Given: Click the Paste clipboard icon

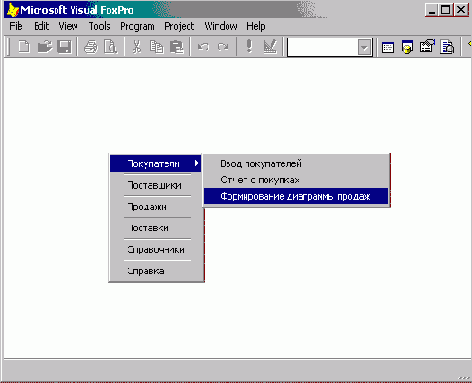Looking at the screenshot, I should (x=177, y=47).
